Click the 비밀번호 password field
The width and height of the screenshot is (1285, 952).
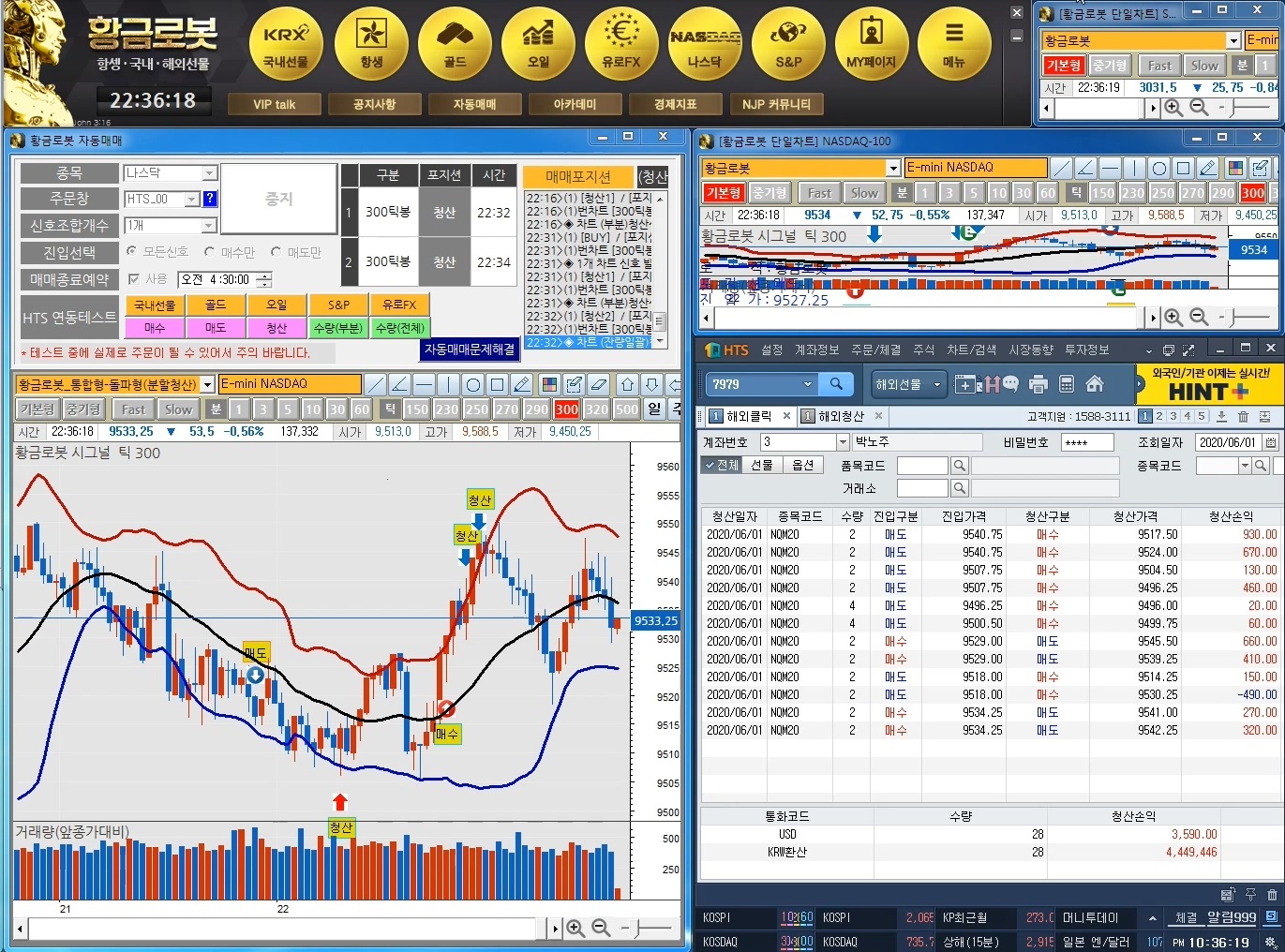(1086, 442)
